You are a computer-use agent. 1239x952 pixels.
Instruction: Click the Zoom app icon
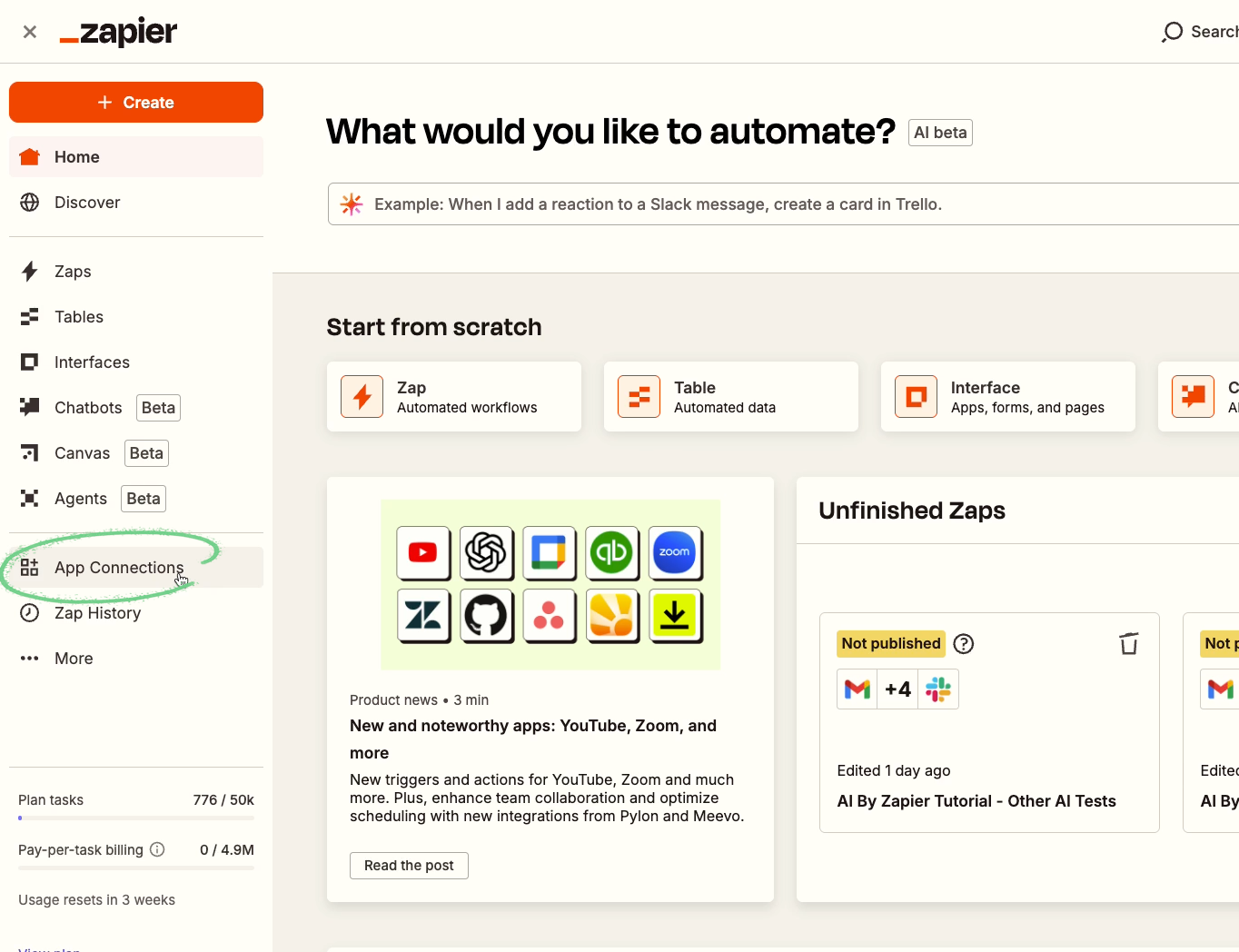675,552
